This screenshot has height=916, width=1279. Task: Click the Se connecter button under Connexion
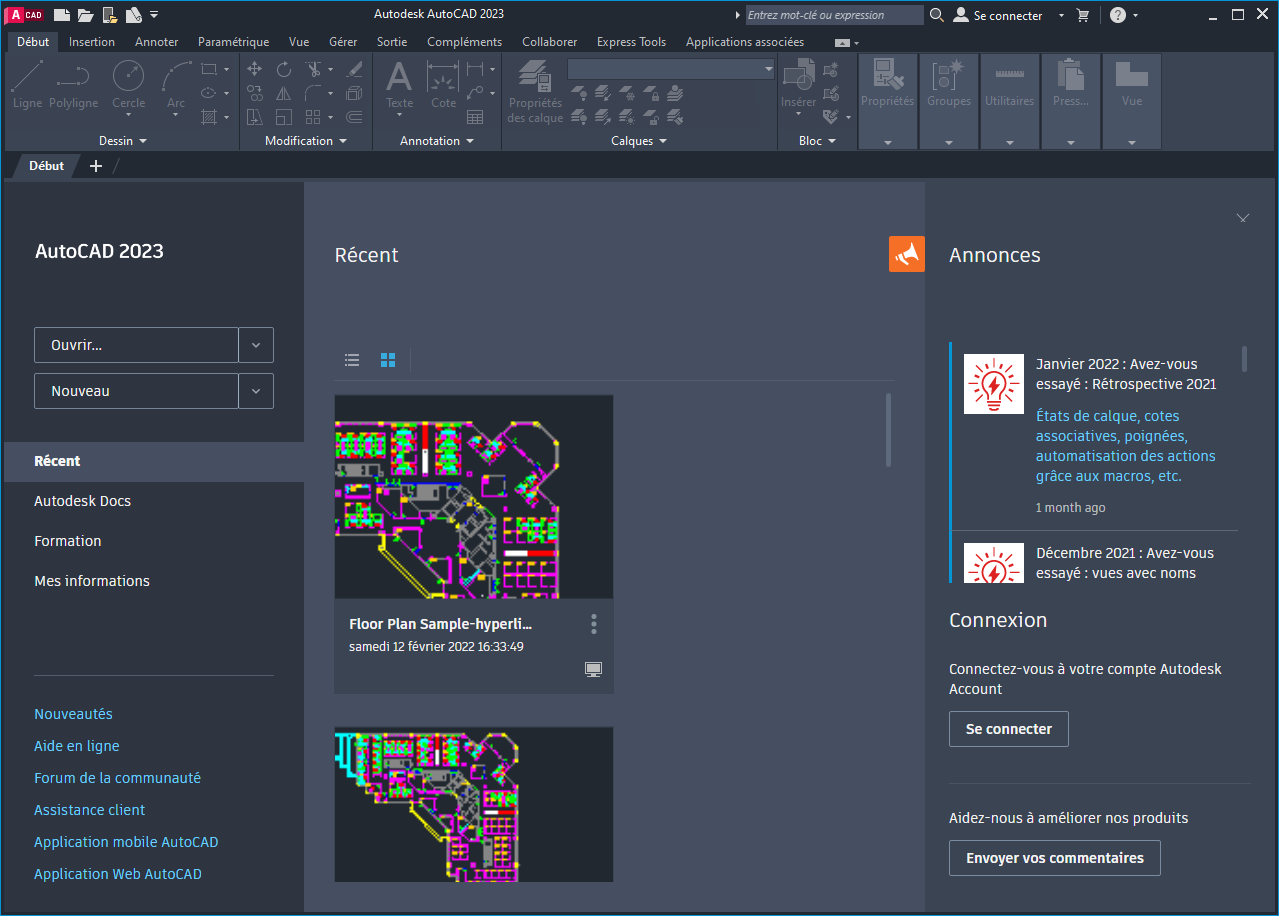[x=1009, y=729]
